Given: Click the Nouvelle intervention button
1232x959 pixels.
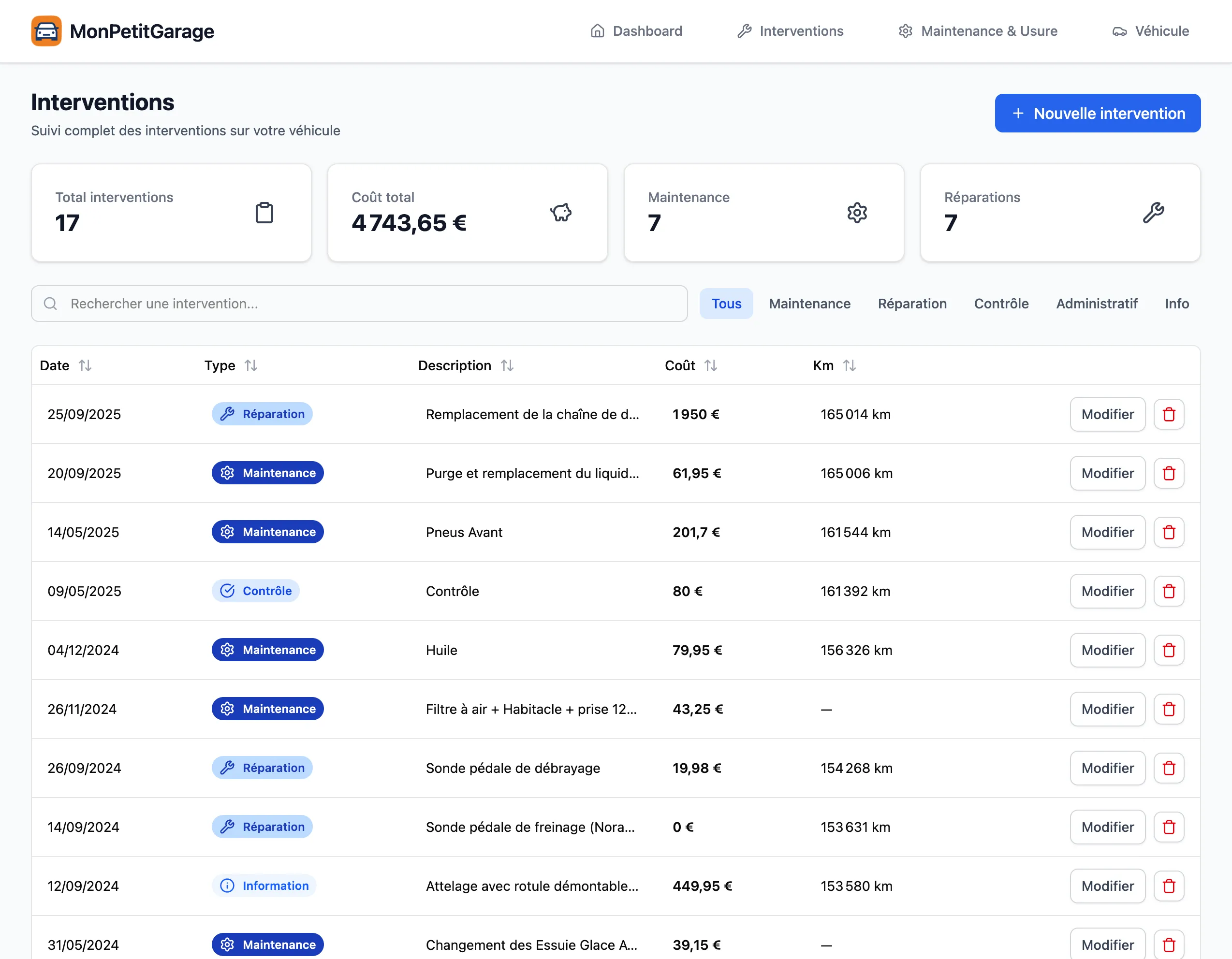Looking at the screenshot, I should 1097,113.
